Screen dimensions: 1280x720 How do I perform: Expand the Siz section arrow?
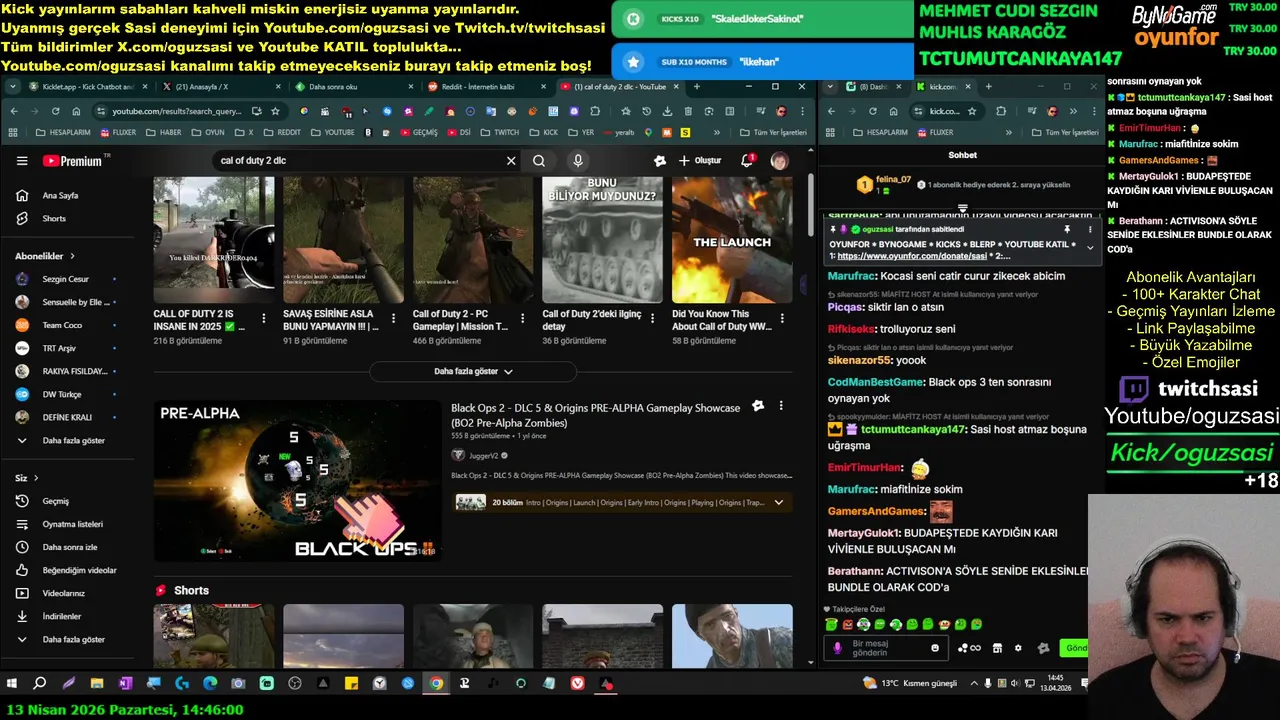coord(36,478)
